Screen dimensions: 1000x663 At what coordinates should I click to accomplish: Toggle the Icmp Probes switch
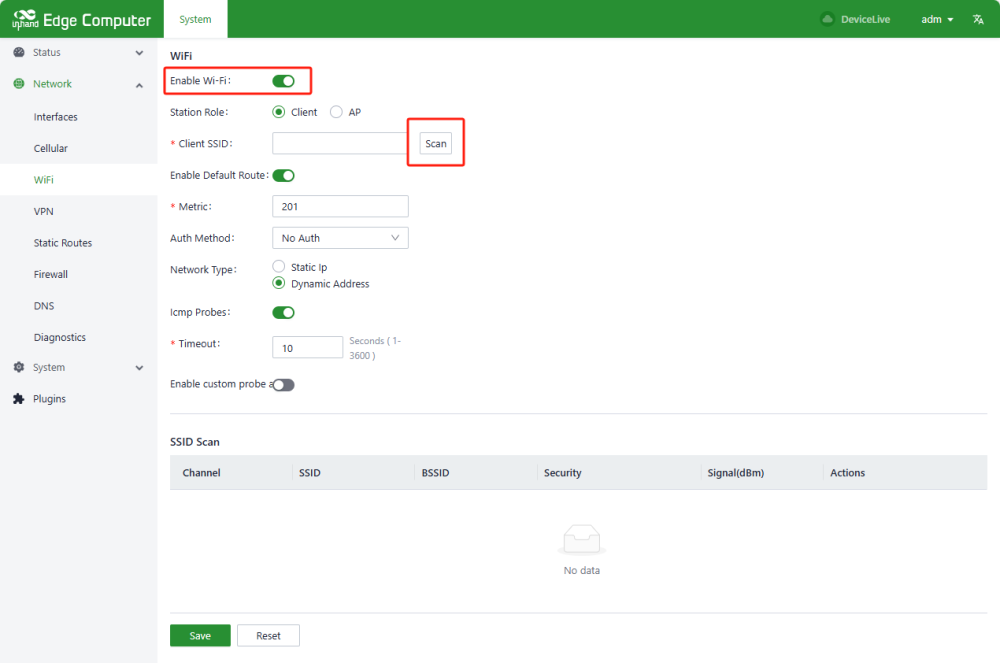[x=283, y=312]
